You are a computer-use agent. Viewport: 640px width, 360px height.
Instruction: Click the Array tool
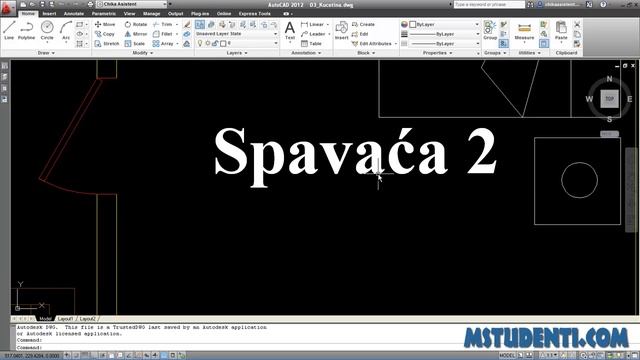(x=163, y=43)
